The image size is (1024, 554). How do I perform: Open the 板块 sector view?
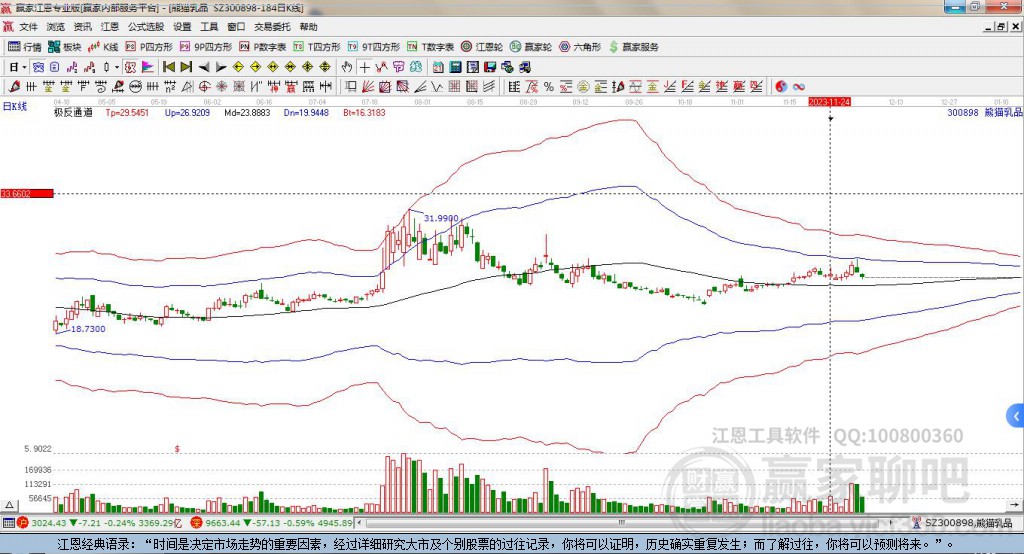tap(64, 47)
